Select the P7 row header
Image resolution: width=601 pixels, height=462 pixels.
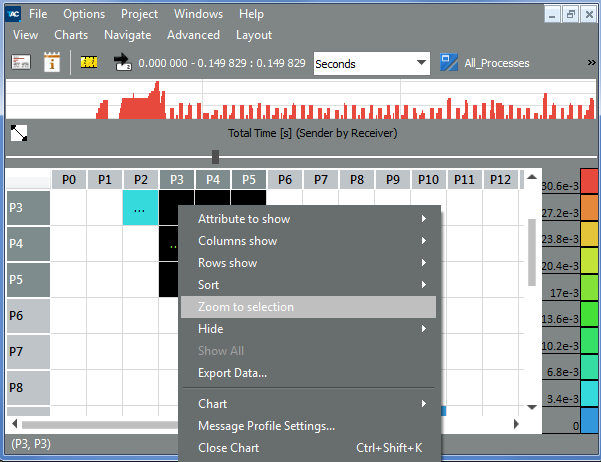(x=28, y=352)
